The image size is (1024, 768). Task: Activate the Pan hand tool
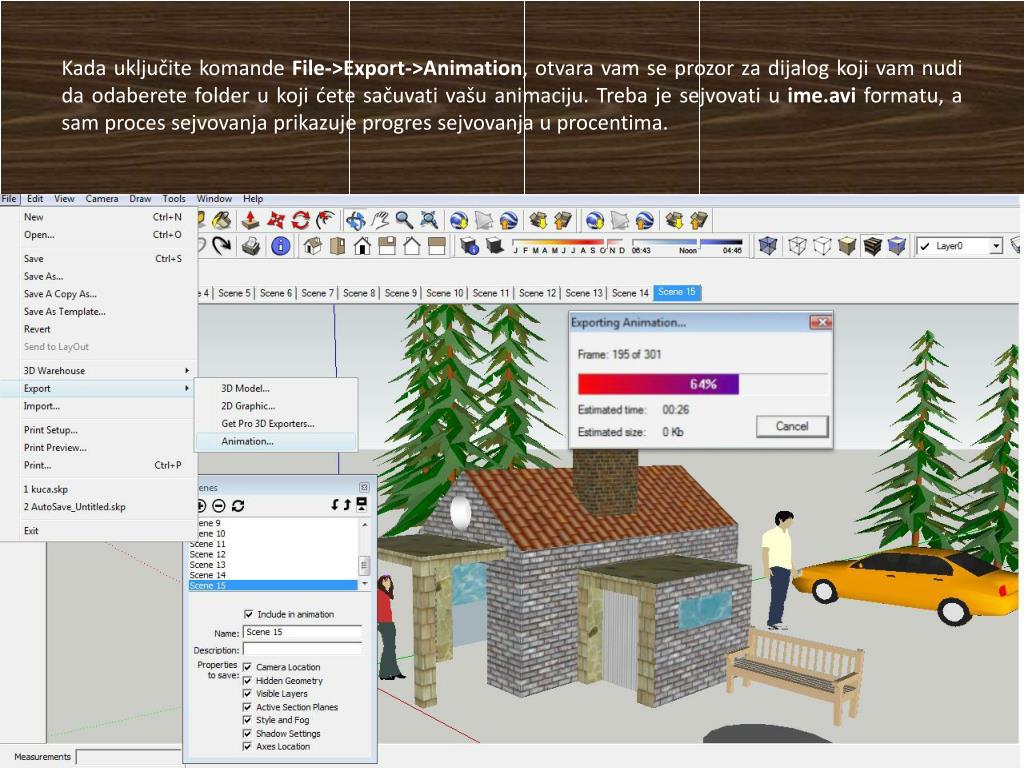(380, 221)
